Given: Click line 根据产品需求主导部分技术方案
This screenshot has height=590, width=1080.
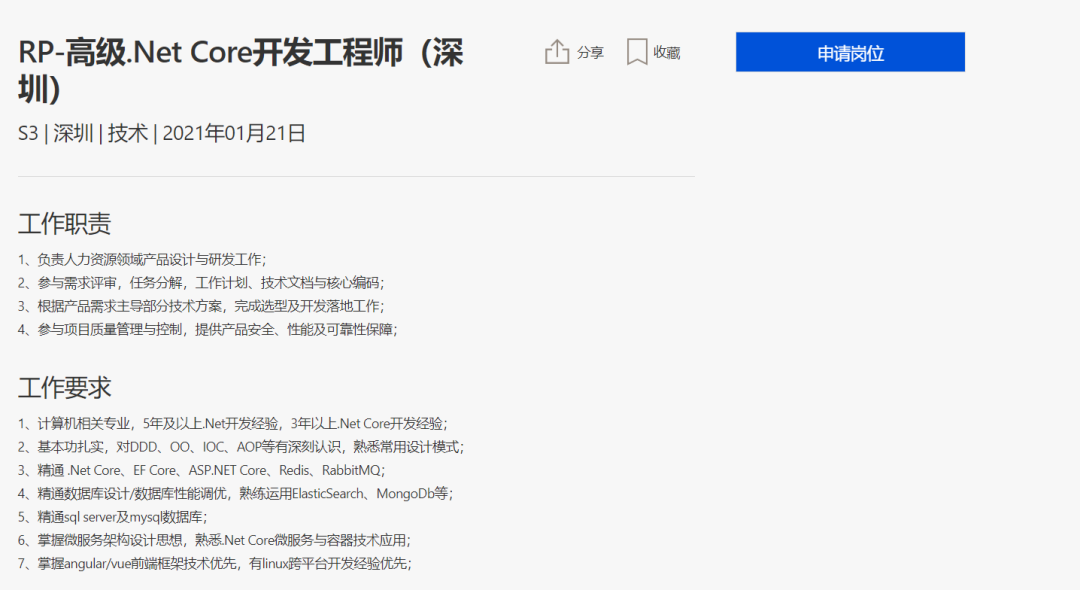Looking at the screenshot, I should click(x=201, y=306).
